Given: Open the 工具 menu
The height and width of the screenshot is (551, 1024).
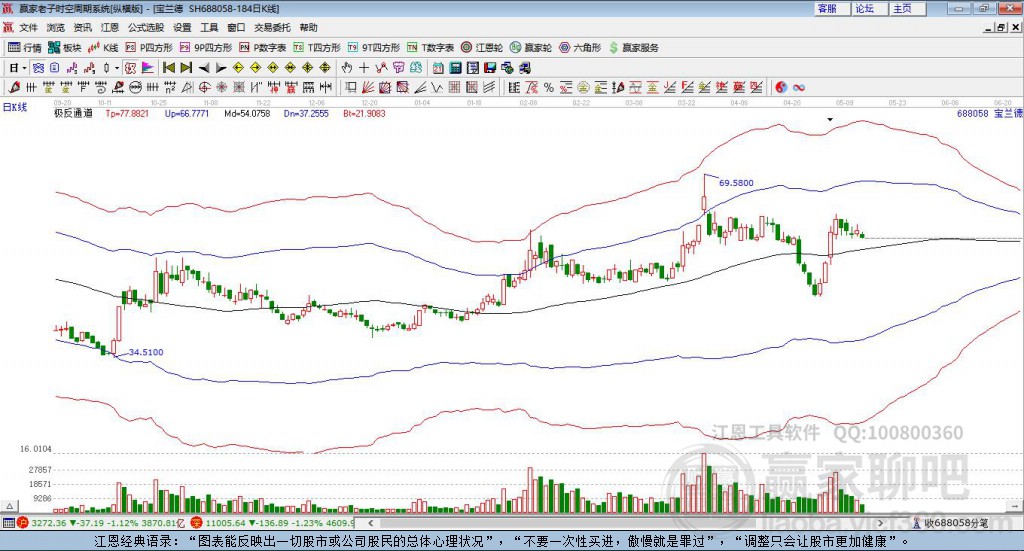Looking at the screenshot, I should pos(209,27).
